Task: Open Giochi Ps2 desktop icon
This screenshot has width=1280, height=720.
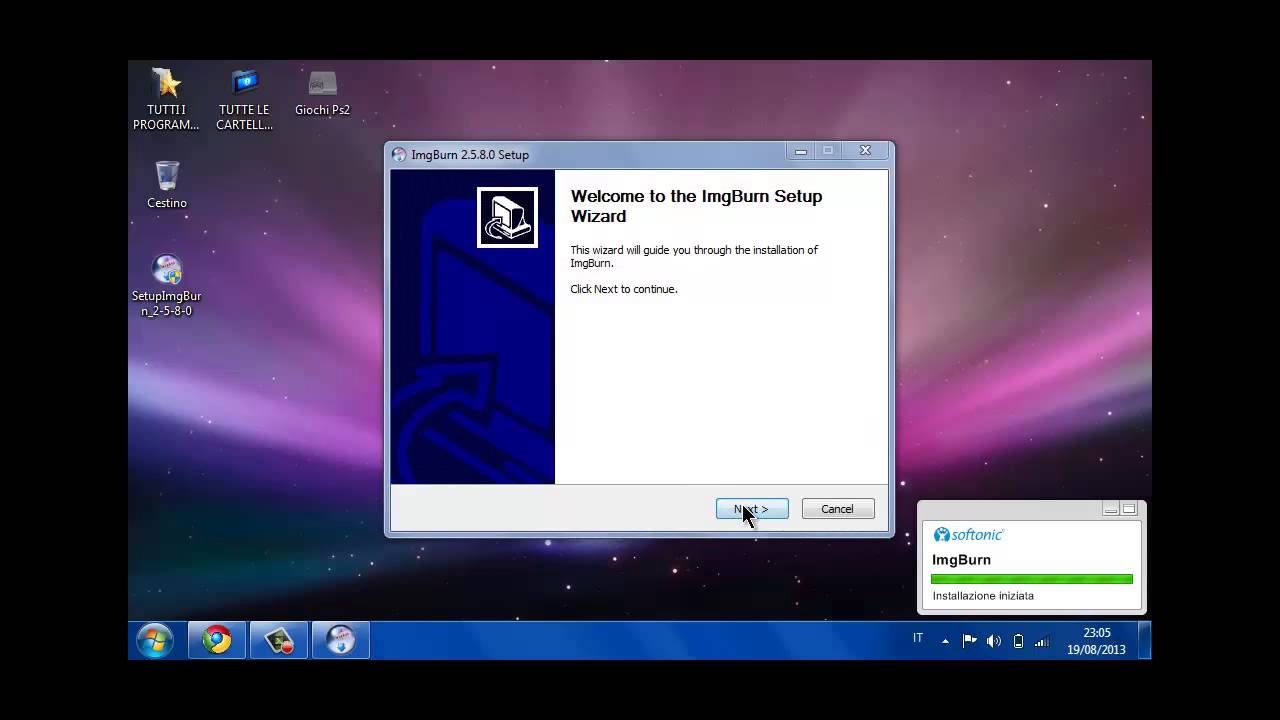Action: 322,92
